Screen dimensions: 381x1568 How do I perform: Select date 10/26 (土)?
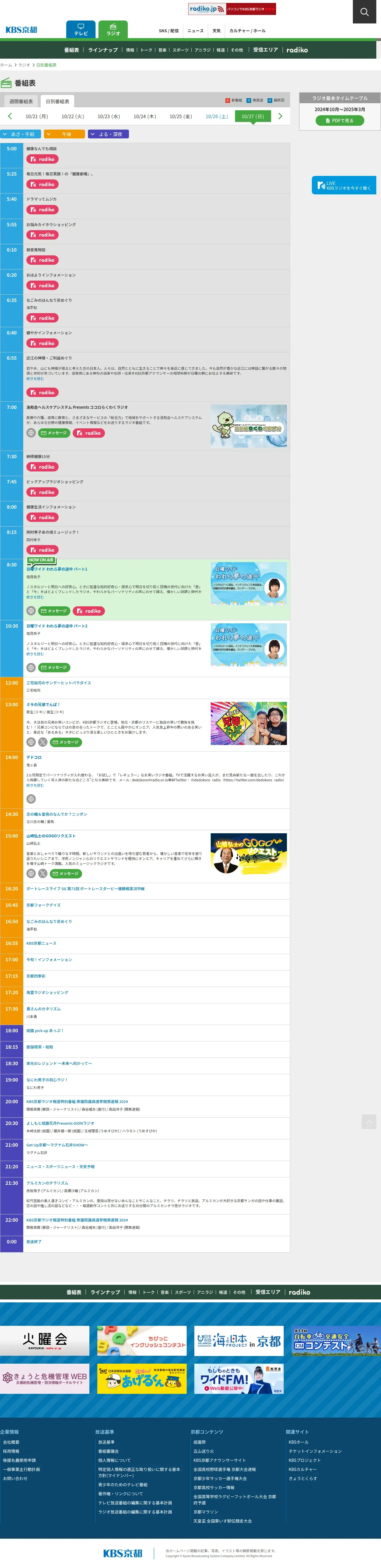pyautogui.click(x=217, y=116)
